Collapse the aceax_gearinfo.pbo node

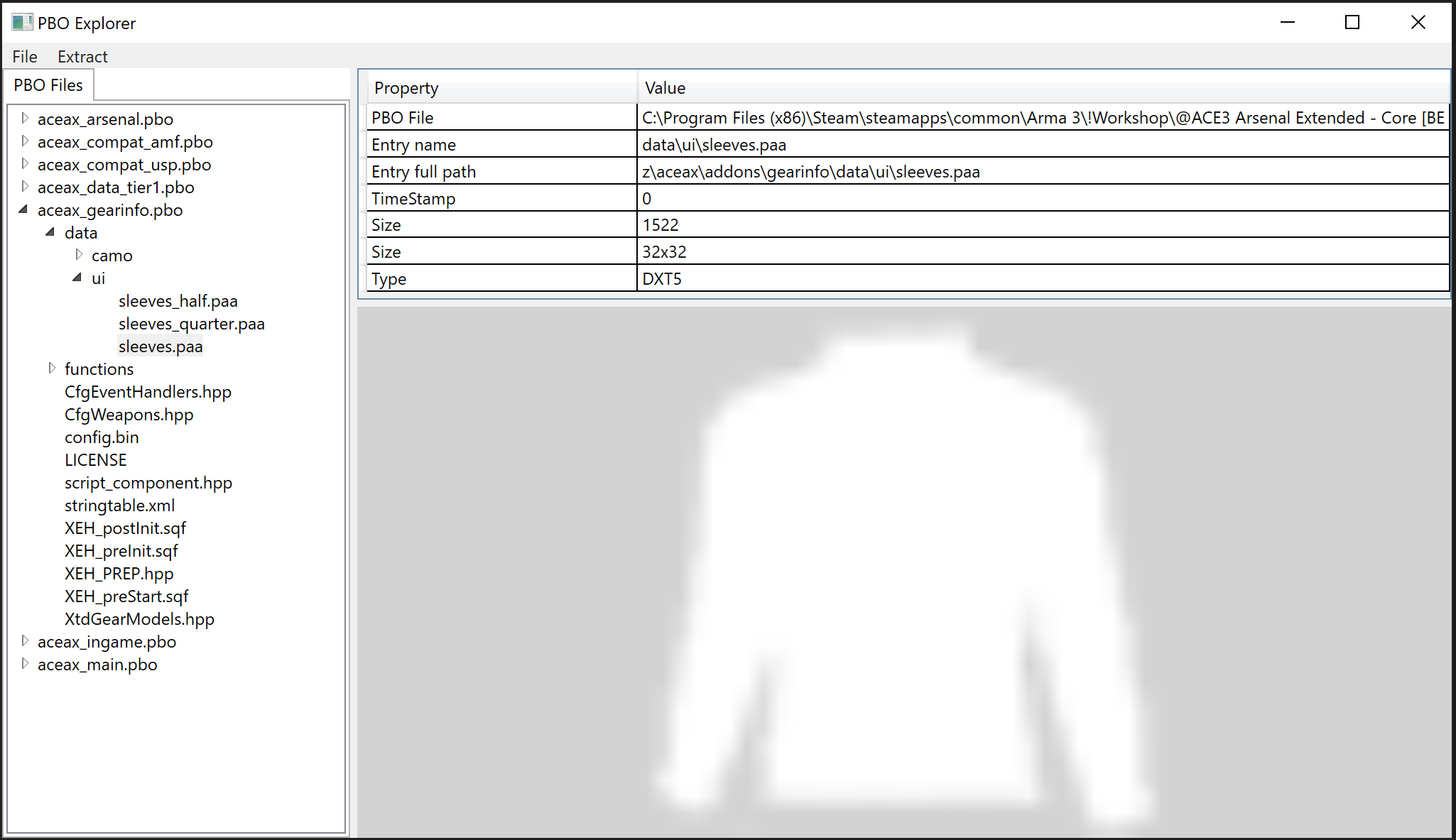[23, 209]
